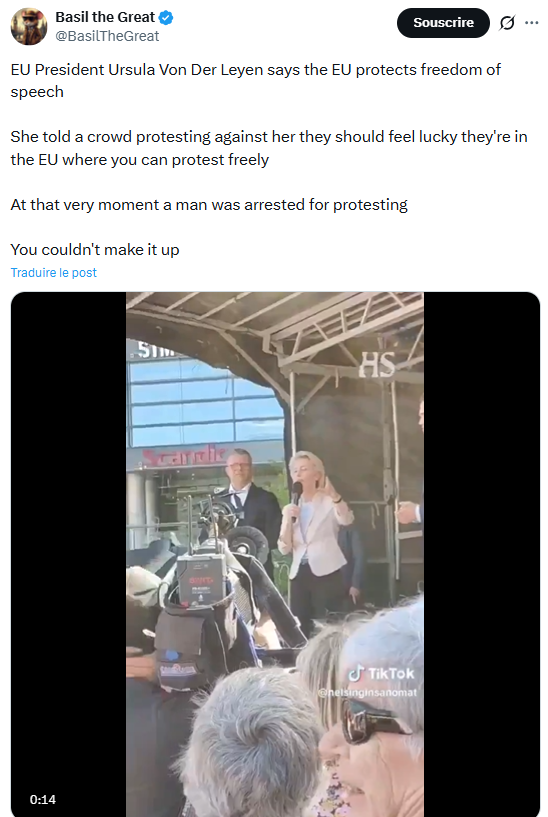Image resolution: width=548 pixels, height=817 pixels.
Task: Click the red Scandic sign in the video
Action: [185, 457]
